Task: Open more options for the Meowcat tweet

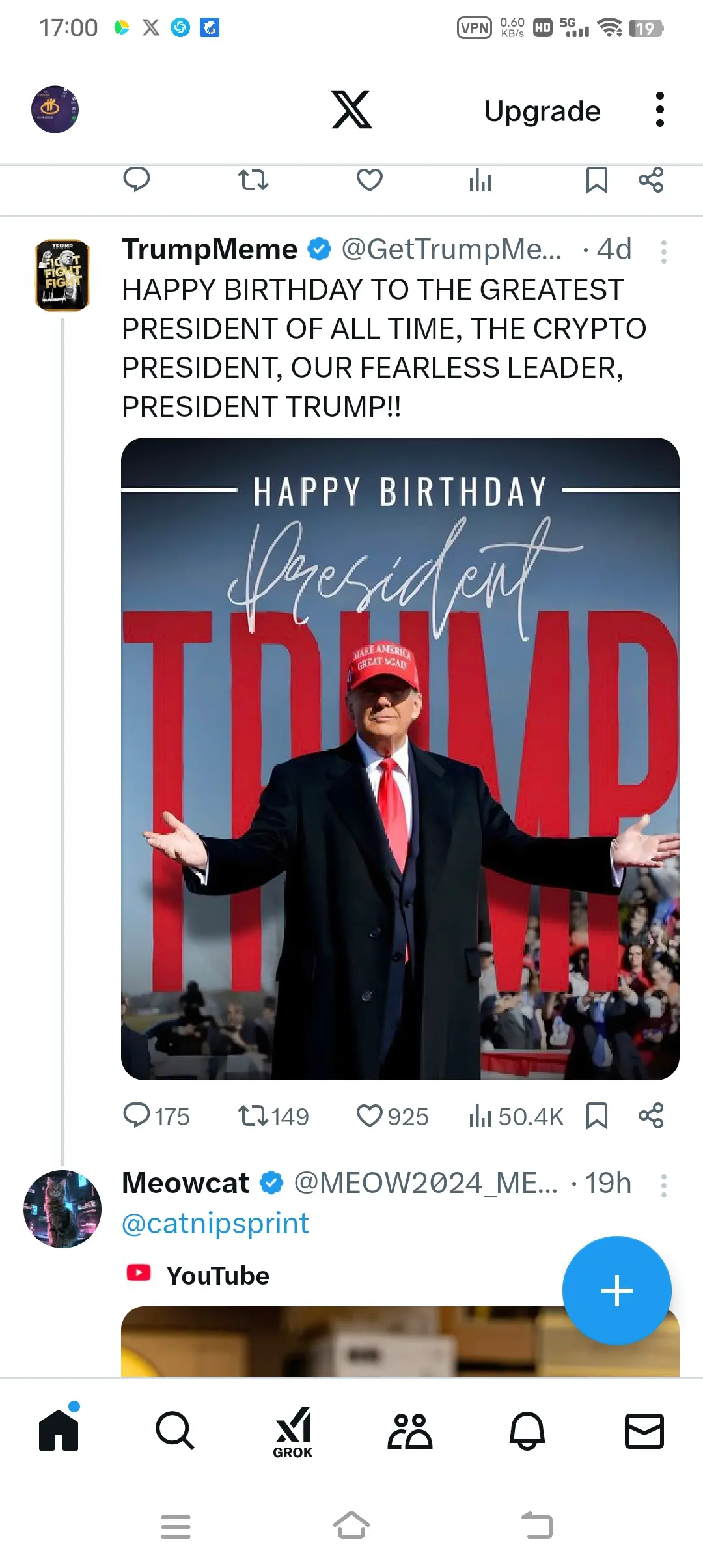Action: (x=663, y=1185)
